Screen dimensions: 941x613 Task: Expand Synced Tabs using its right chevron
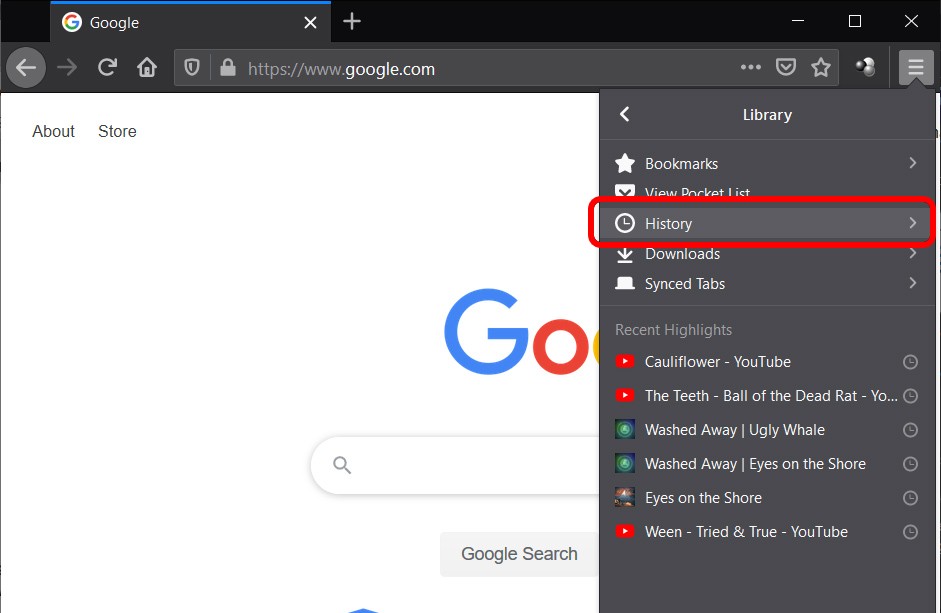912,283
